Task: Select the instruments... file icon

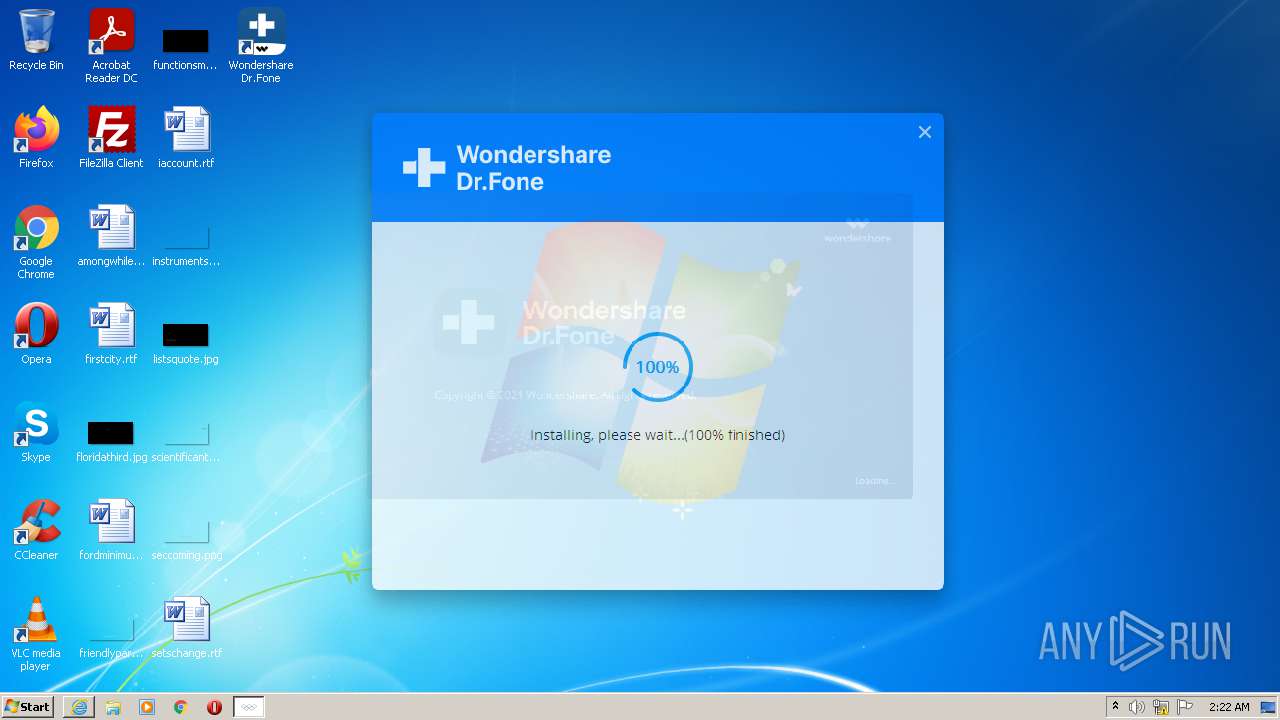Action: 186,246
